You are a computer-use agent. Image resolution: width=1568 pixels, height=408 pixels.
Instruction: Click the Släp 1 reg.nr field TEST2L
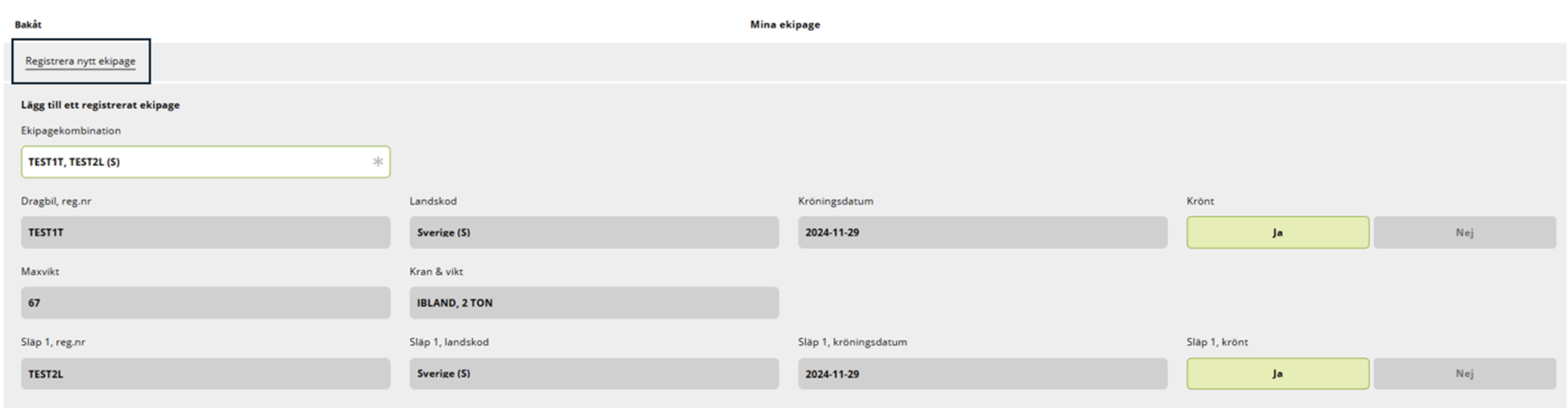[x=205, y=373]
